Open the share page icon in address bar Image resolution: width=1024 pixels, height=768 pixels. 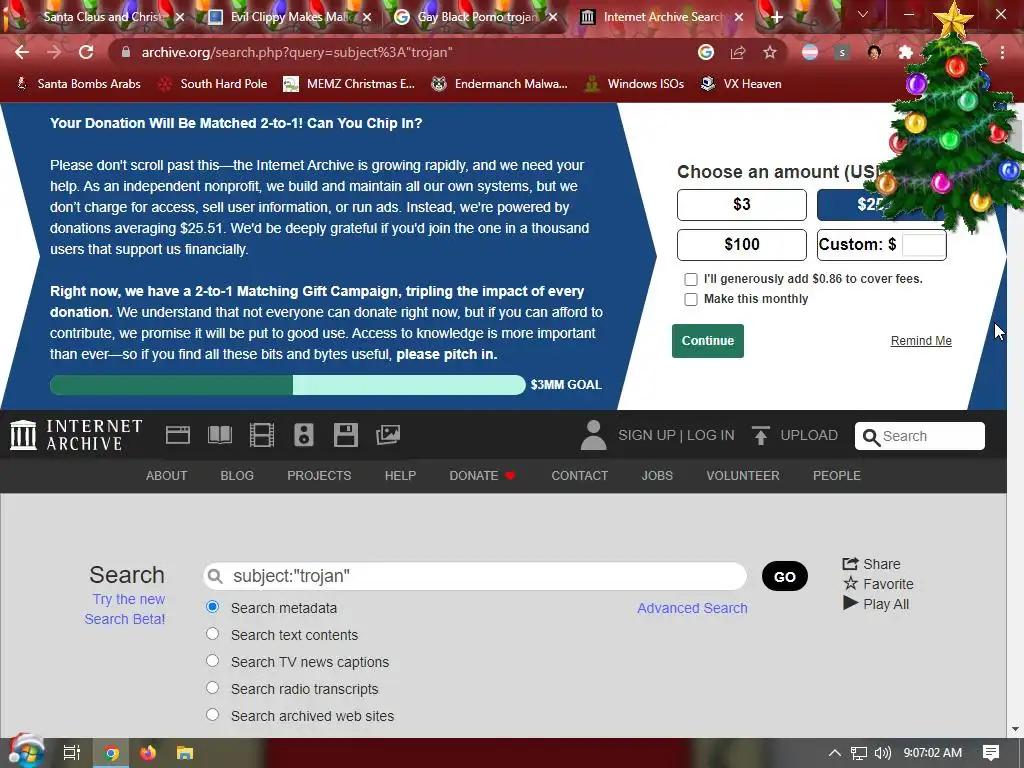pos(738,52)
